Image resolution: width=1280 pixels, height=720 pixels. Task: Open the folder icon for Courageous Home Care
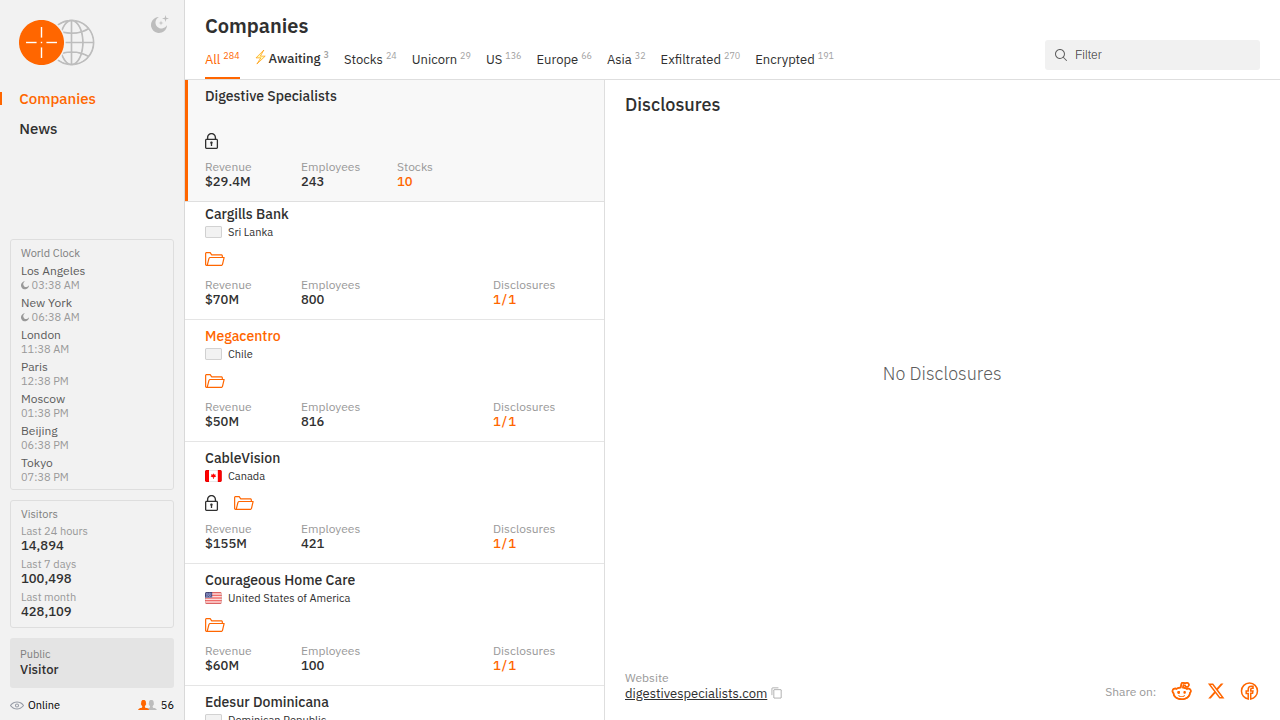click(214, 625)
